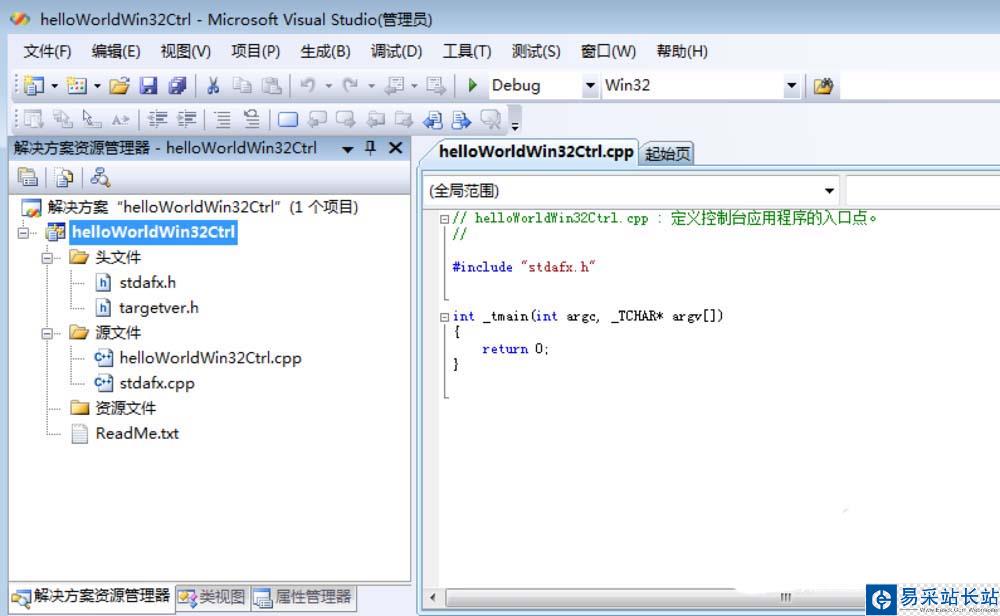This screenshot has height=616, width=1000.
Task: Open the New Project dropdown arrow
Action: (54, 85)
